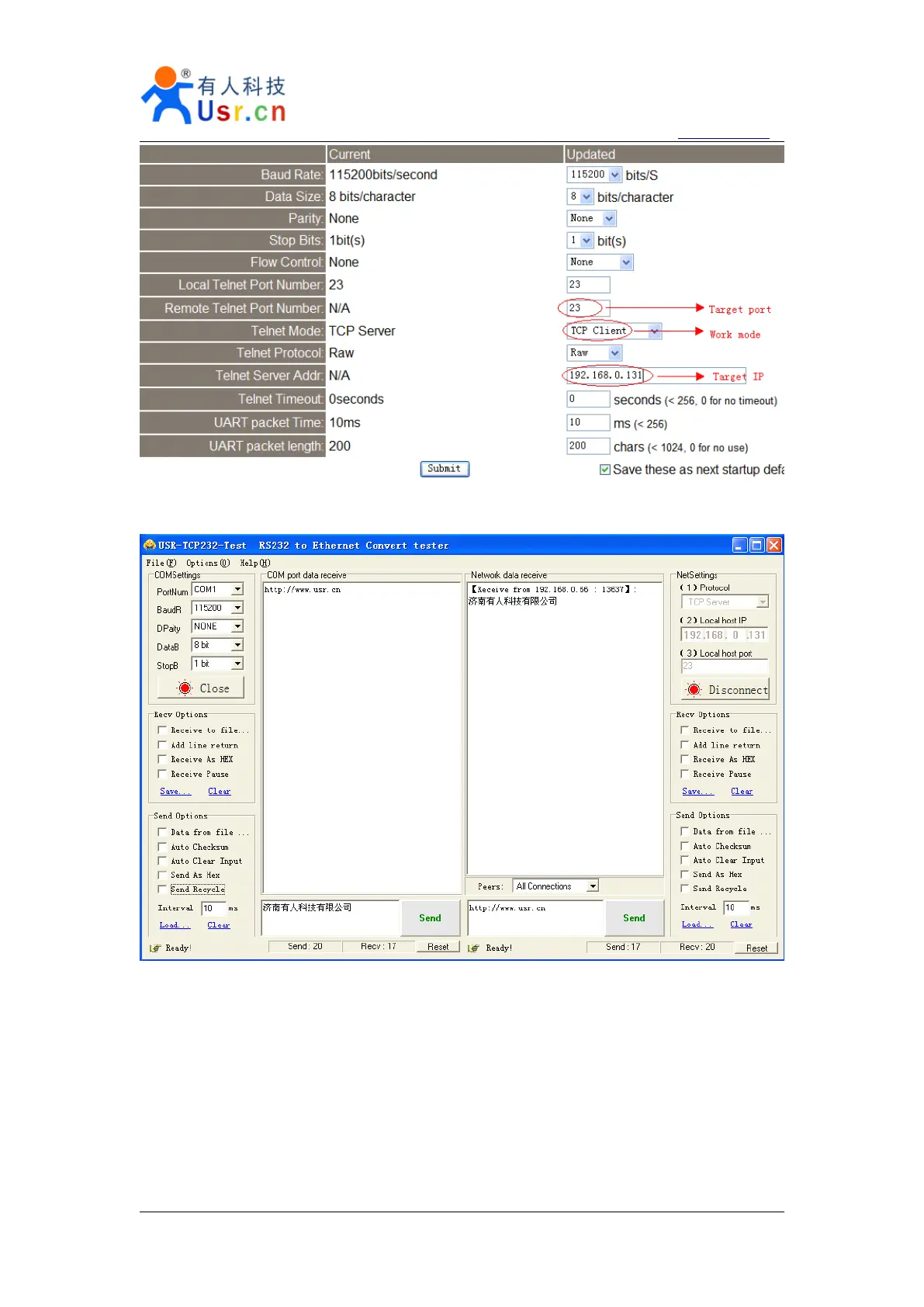
Task: Click the COM side Send button
Action: click(x=430, y=918)
